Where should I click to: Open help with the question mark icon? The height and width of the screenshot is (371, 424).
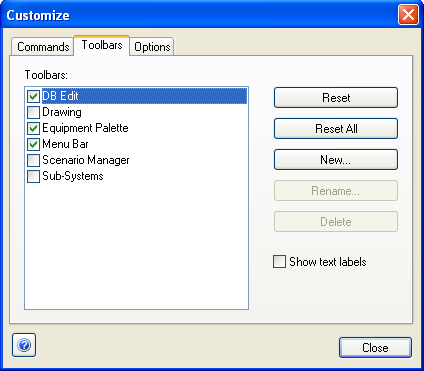24,345
